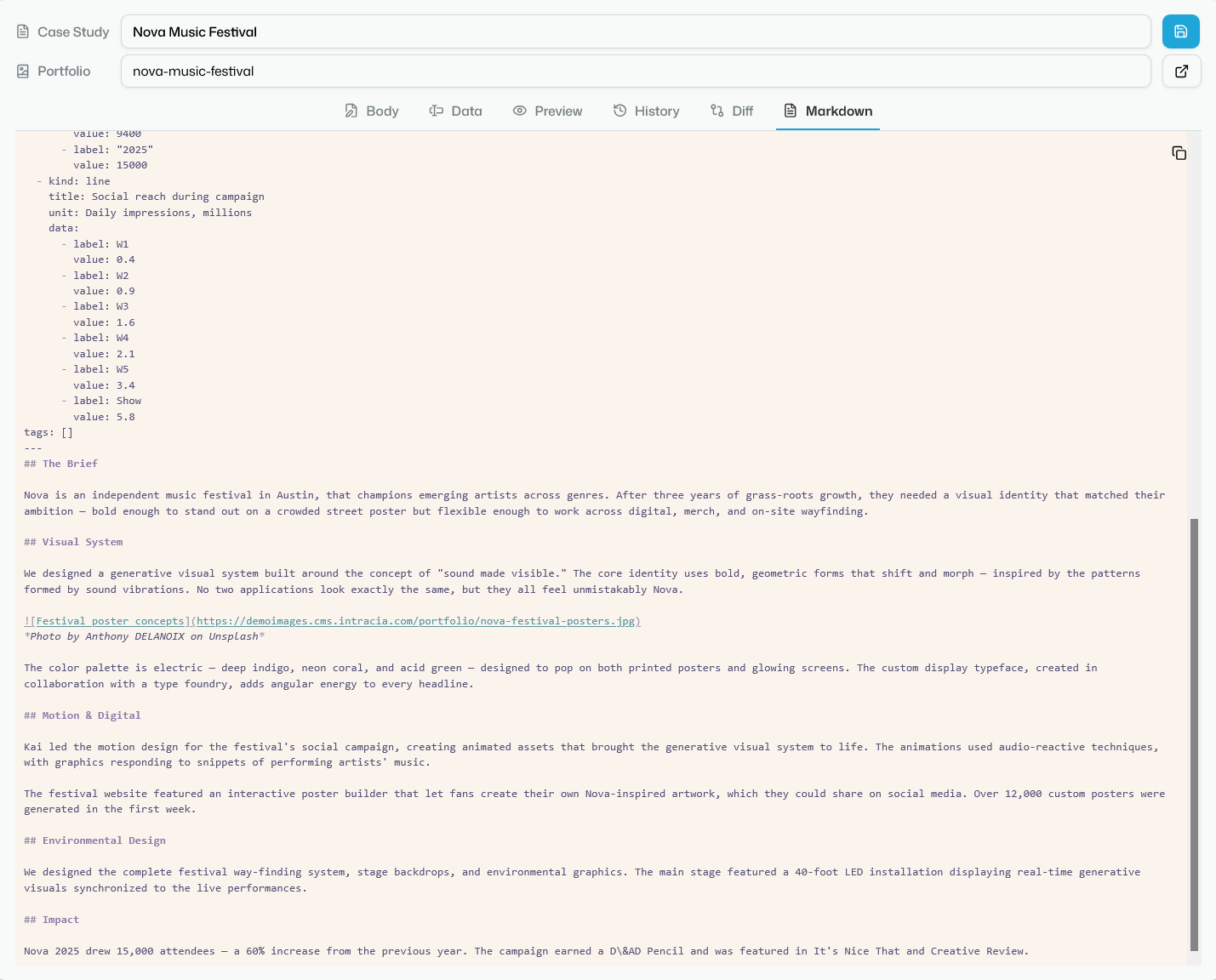Image resolution: width=1216 pixels, height=980 pixels.
Task: Click 'unit: Daily impressions, millions' line
Action: click(151, 213)
